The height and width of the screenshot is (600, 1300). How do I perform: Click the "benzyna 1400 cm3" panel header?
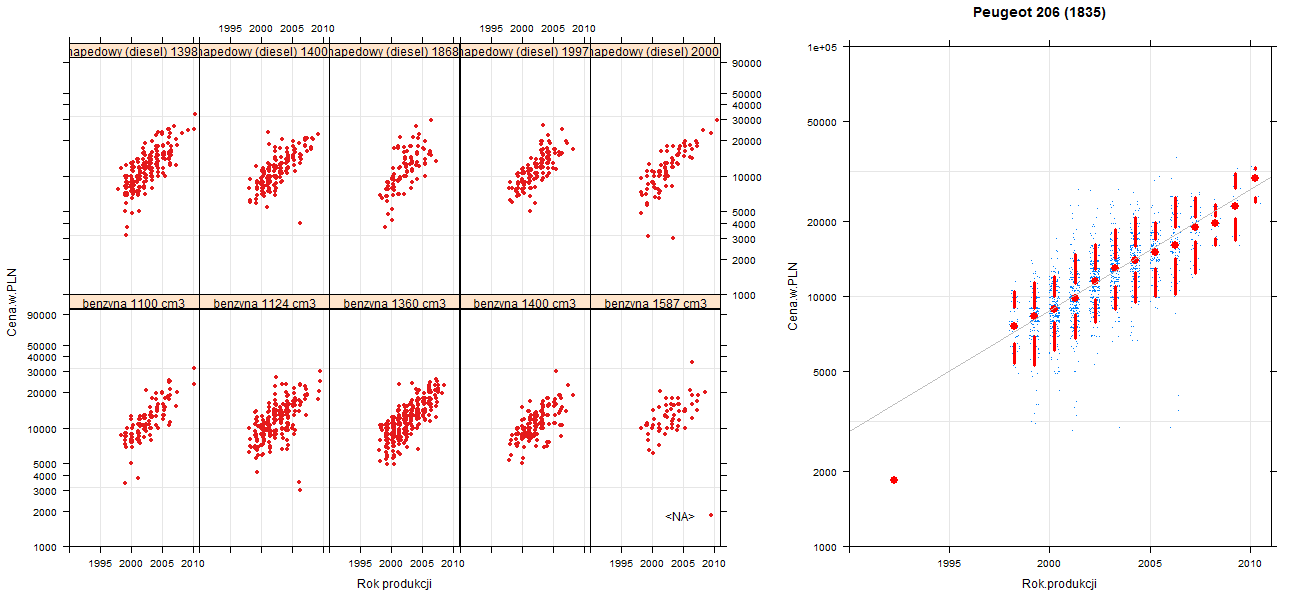pyautogui.click(x=524, y=302)
